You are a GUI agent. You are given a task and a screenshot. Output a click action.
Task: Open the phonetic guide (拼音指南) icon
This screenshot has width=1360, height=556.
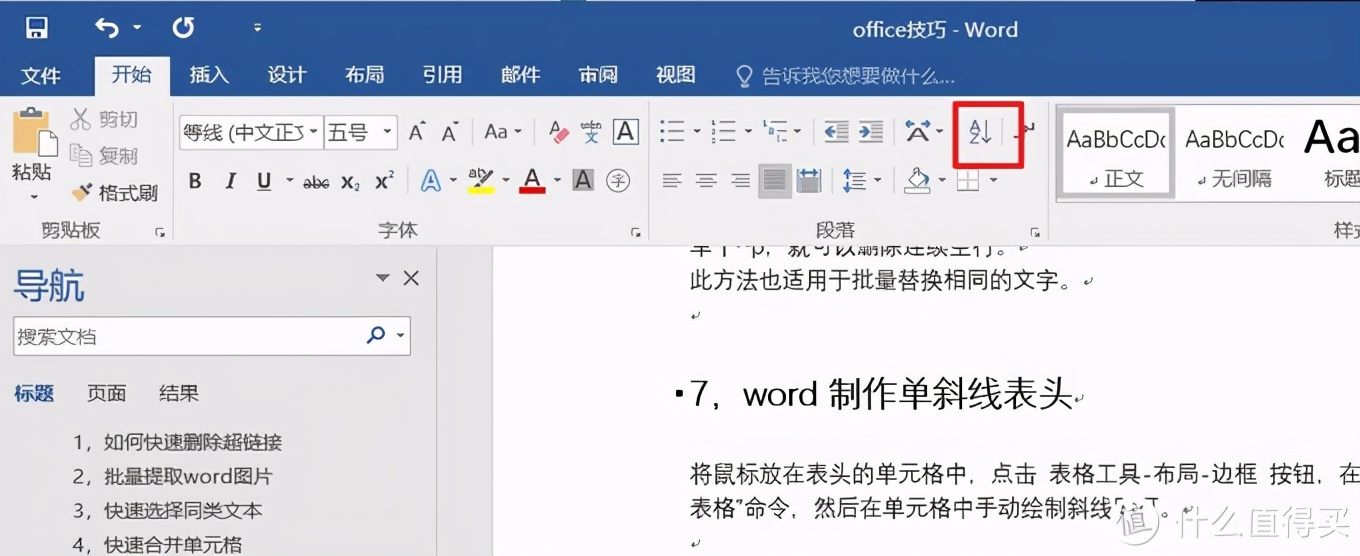pyautogui.click(x=591, y=131)
